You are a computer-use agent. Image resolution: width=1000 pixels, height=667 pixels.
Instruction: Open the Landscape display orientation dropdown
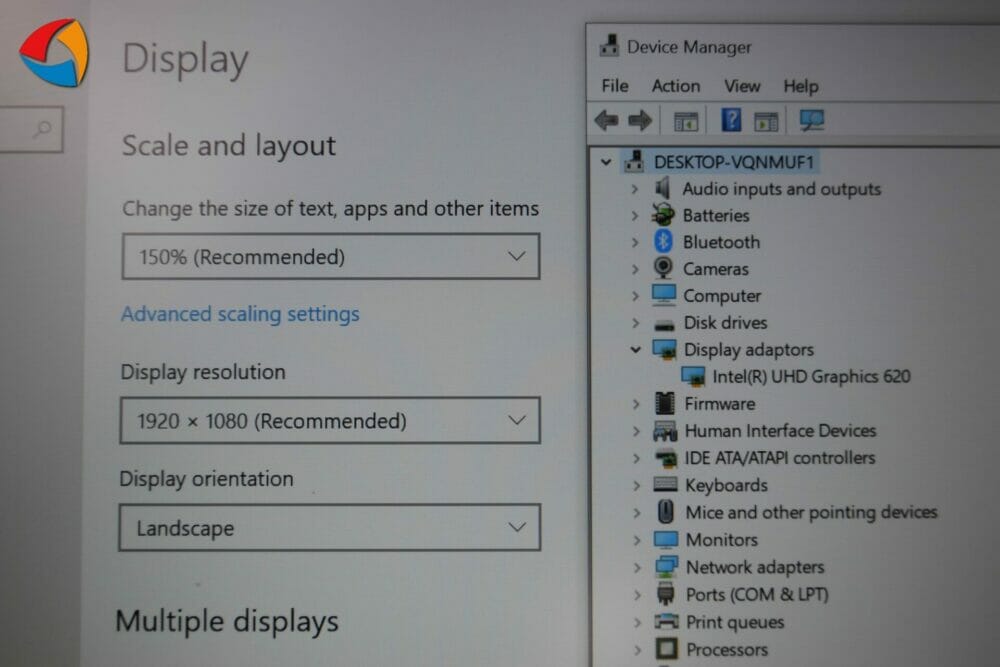[x=329, y=527]
